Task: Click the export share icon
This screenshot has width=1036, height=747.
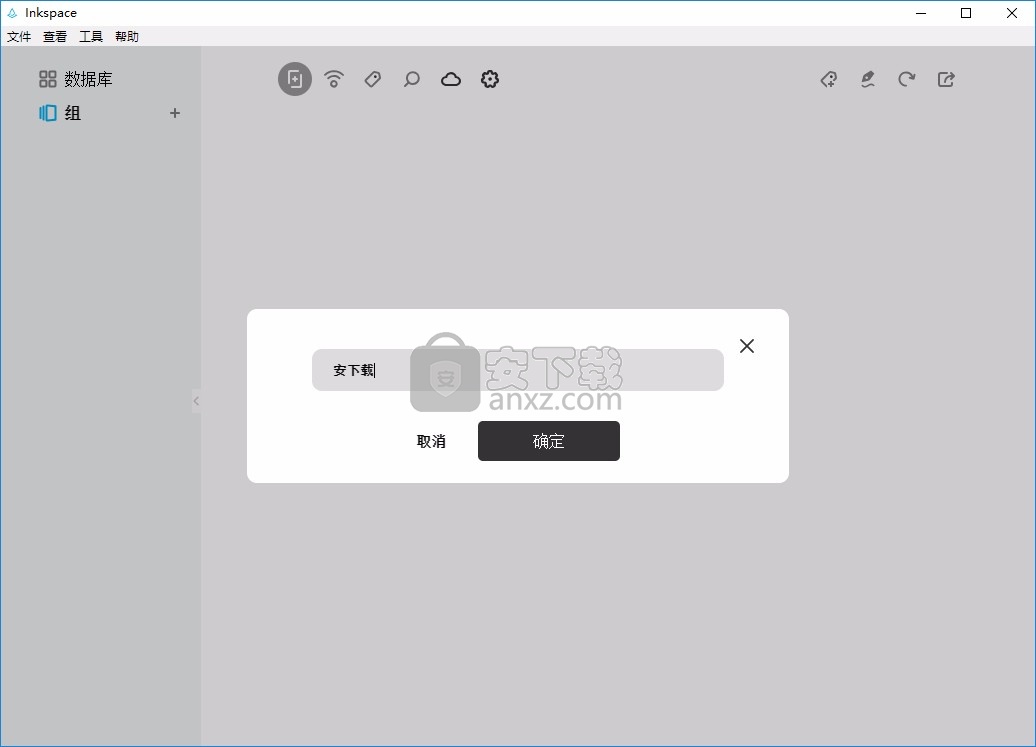Action: tap(946, 79)
